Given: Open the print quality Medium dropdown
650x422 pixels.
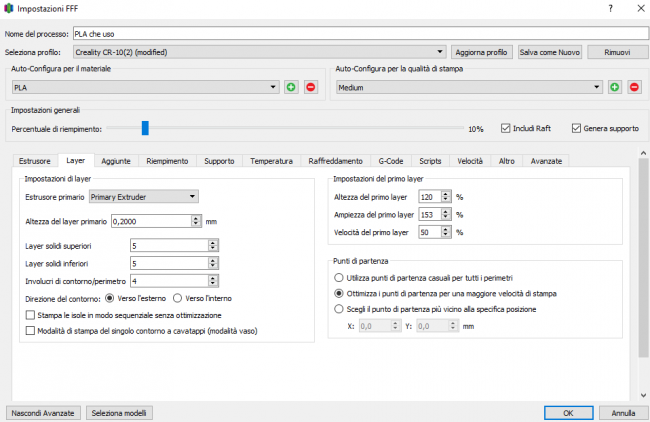Looking at the screenshot, I should pyautogui.click(x=597, y=87).
